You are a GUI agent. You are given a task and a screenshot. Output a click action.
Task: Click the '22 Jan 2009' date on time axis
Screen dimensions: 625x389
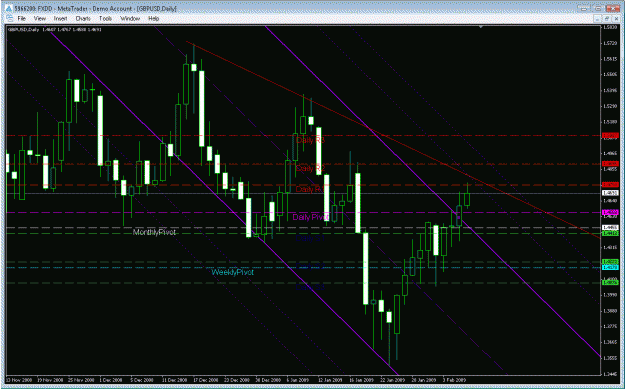(393, 379)
